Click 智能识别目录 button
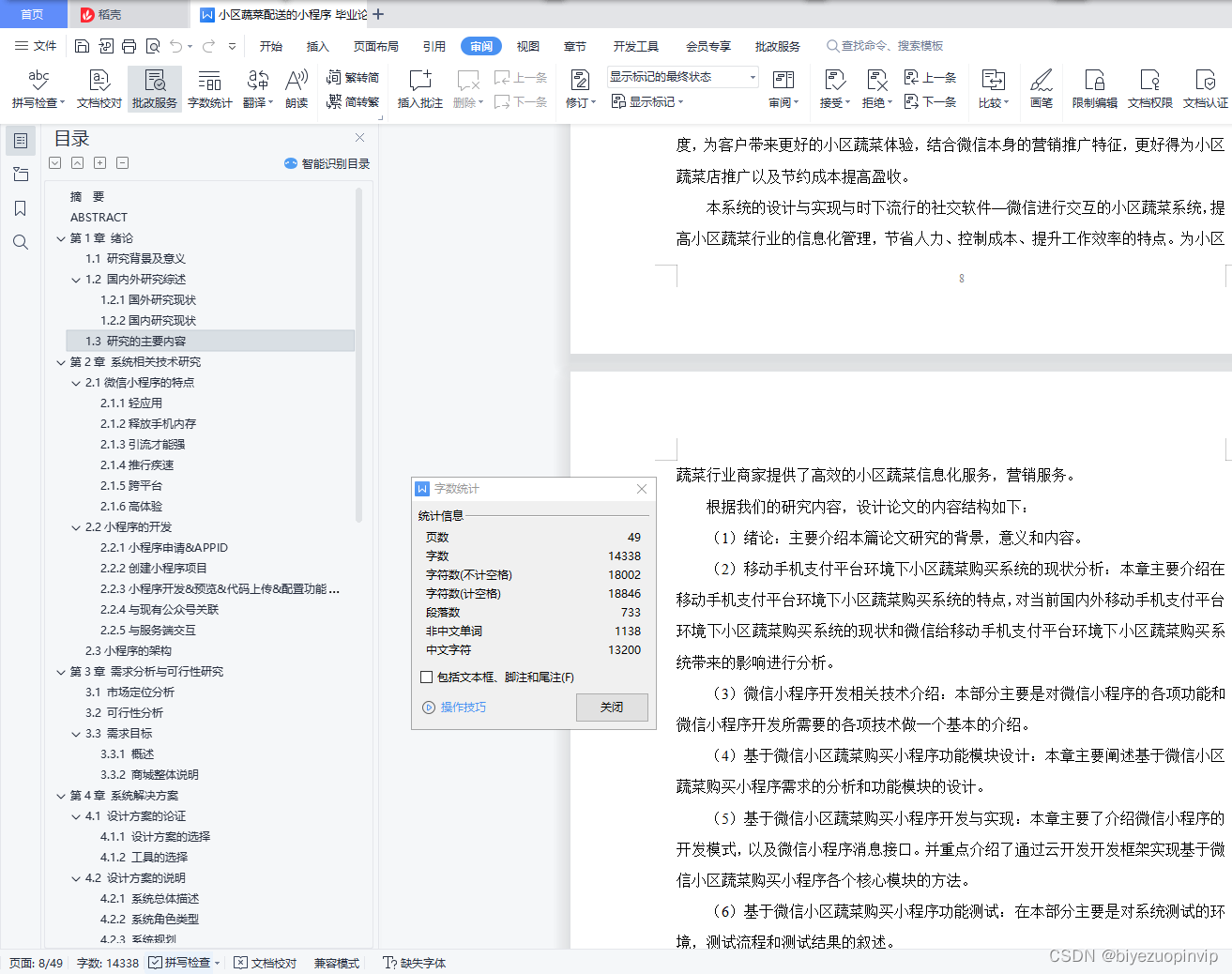 (327, 163)
